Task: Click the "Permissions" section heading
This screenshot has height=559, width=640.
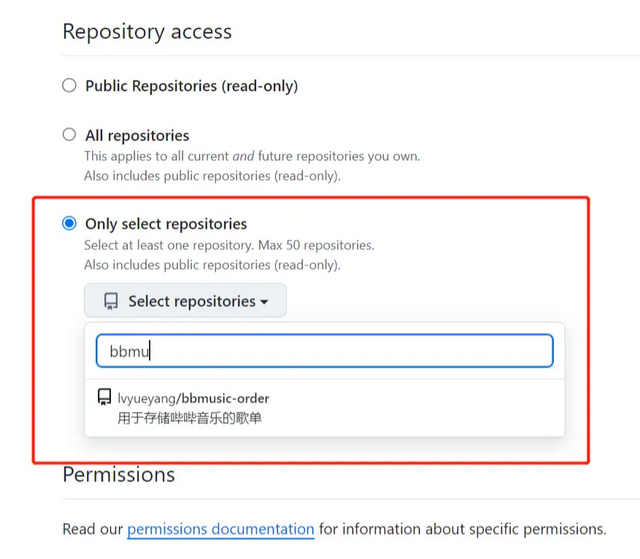Action: [x=119, y=474]
